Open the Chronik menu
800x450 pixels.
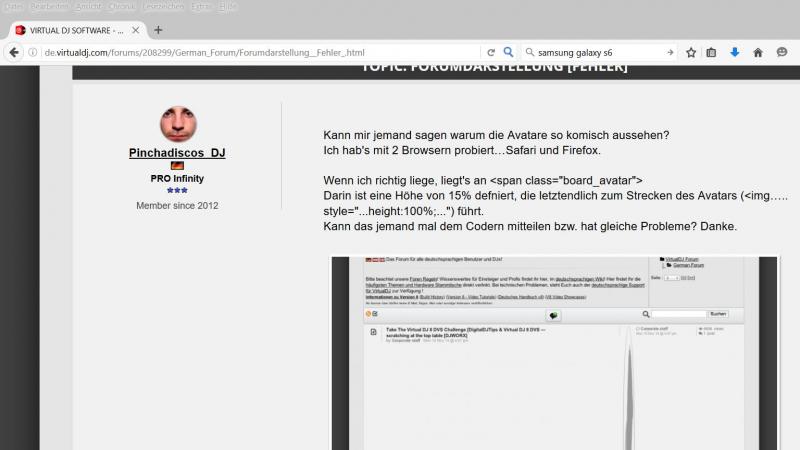tap(122, 7)
